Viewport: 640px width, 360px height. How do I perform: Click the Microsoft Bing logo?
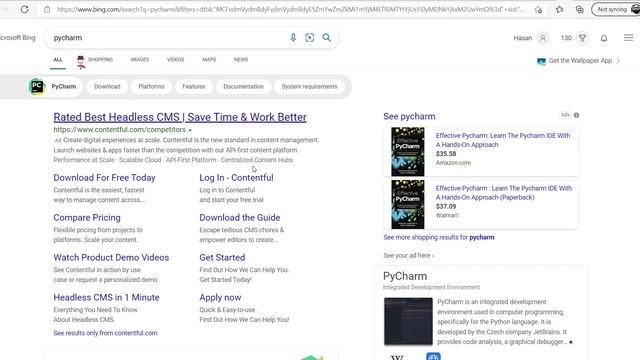18,38
